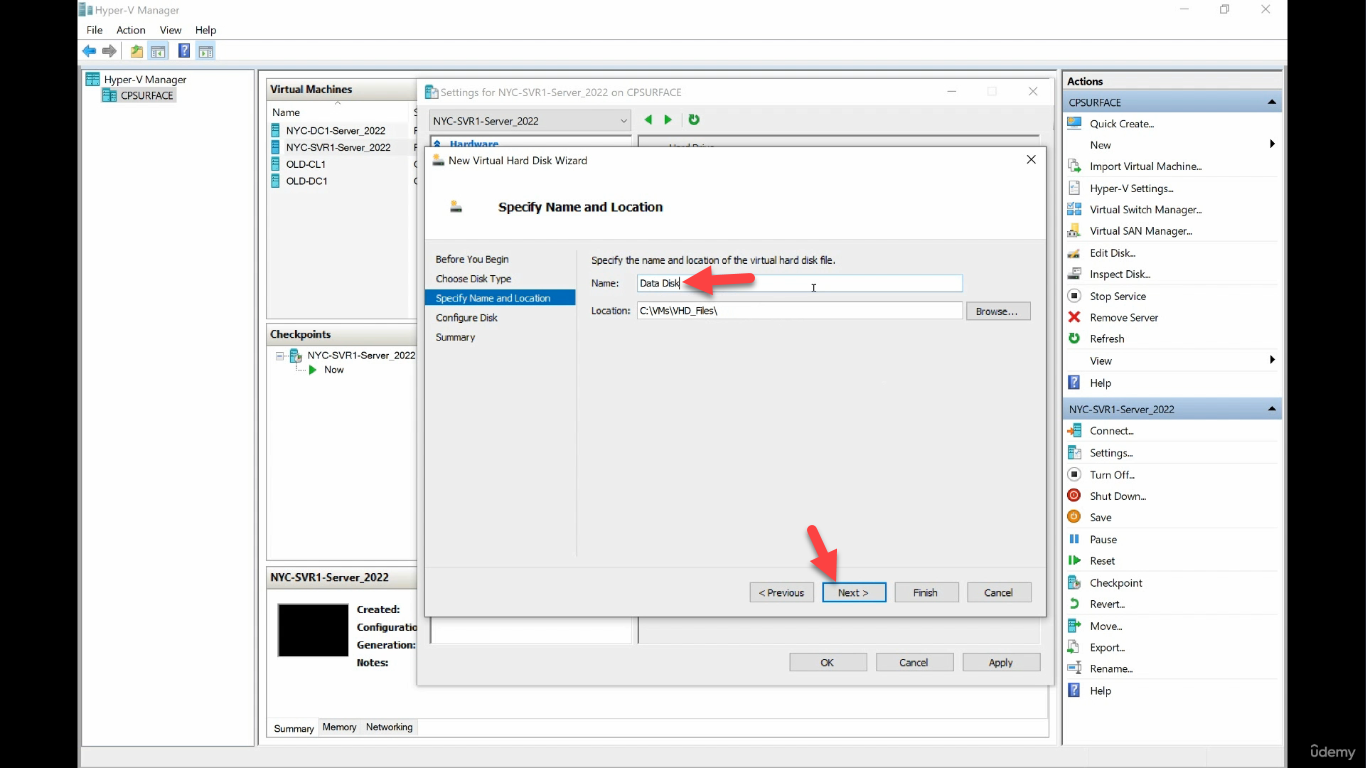This screenshot has width=1366, height=768.
Task: Collapse the NYC-SVR1-Server_2022 actions section
Action: pos(1272,409)
